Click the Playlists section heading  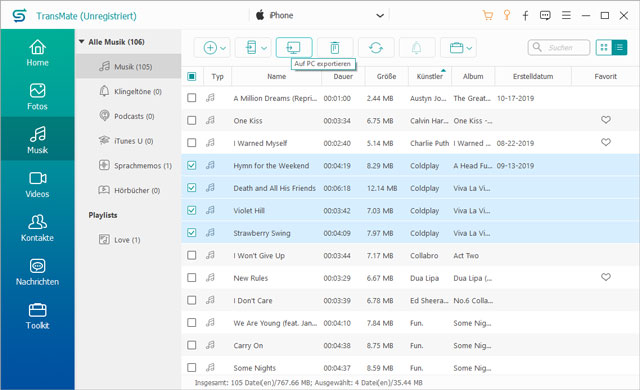103,215
